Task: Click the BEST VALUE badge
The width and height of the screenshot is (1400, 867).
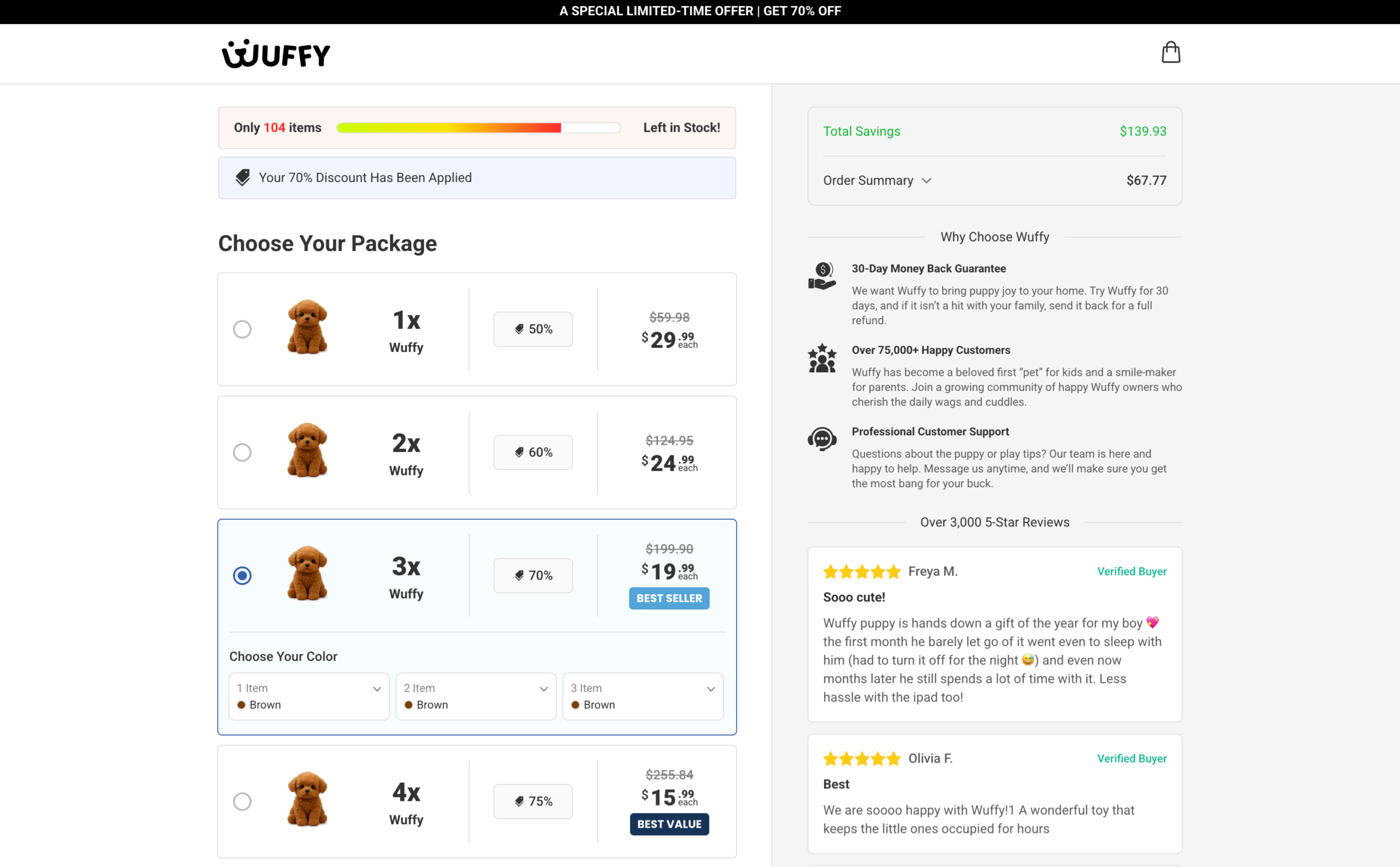Action: point(669,824)
